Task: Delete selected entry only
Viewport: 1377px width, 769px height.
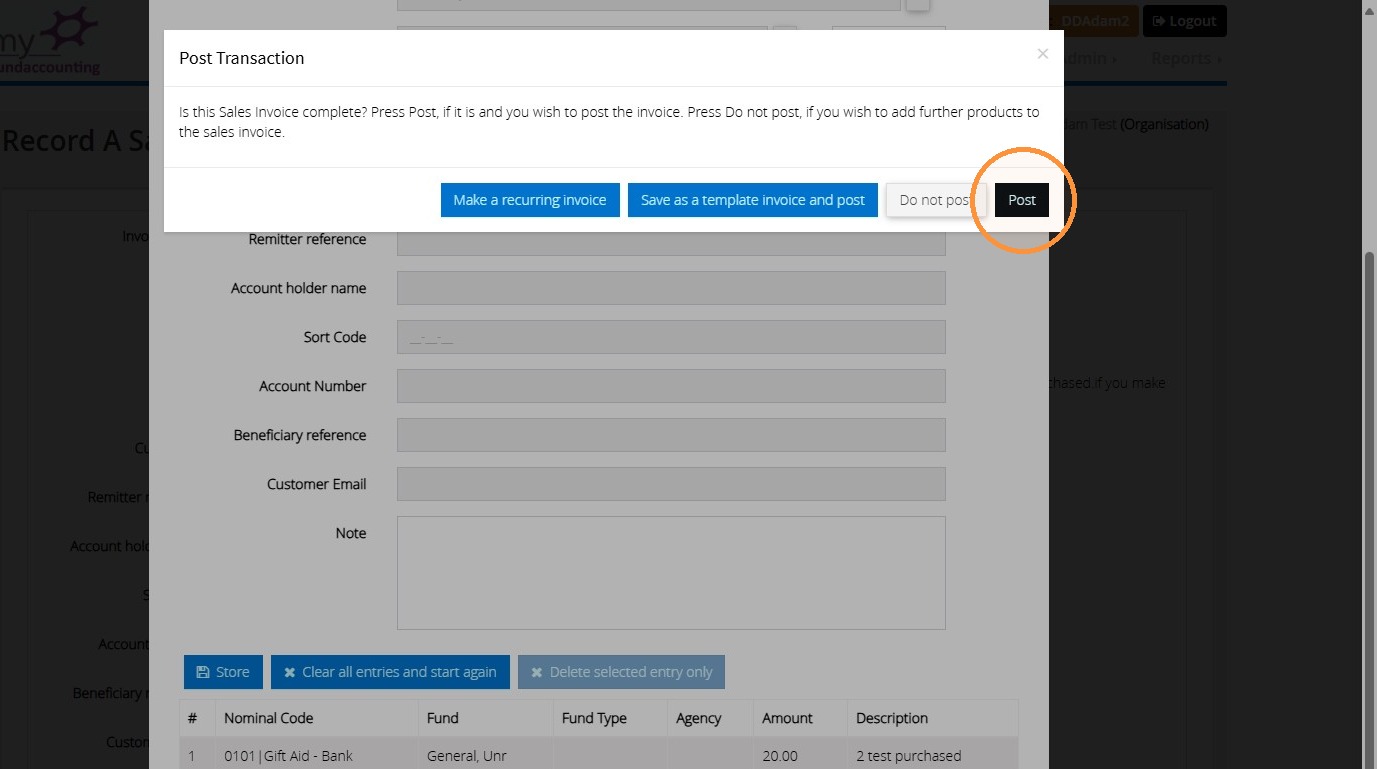Action: (x=621, y=672)
